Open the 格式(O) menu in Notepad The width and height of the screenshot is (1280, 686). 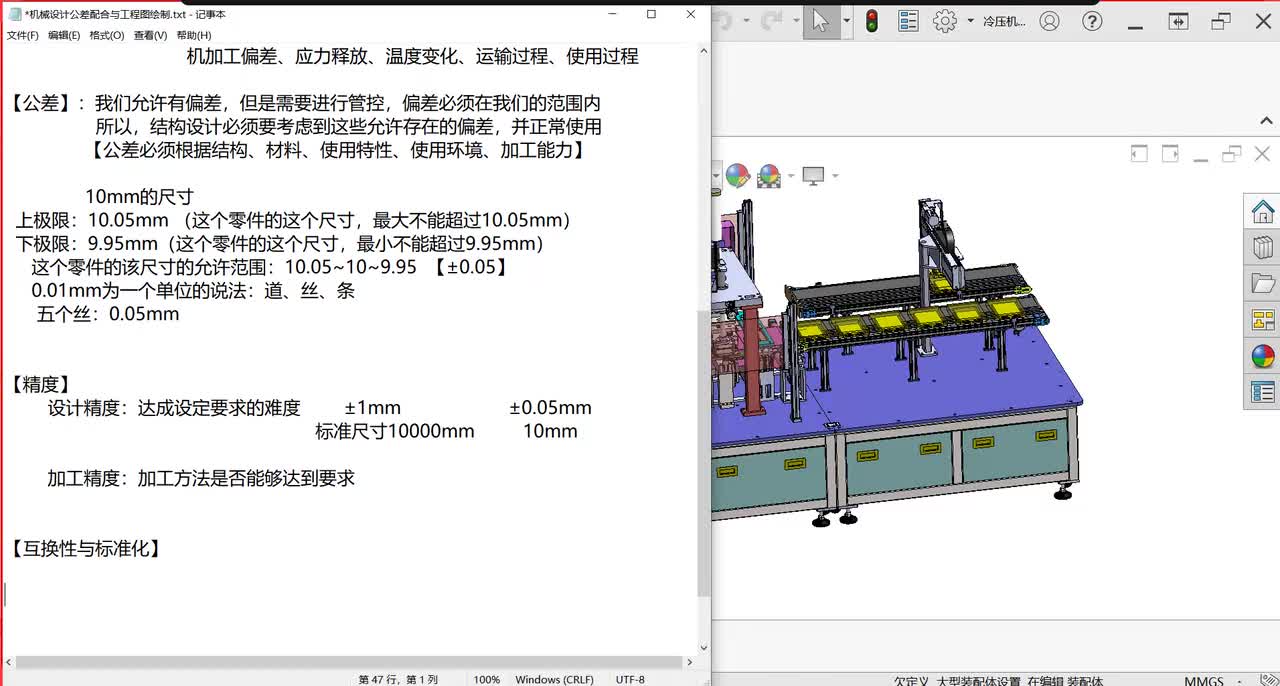tap(107, 35)
